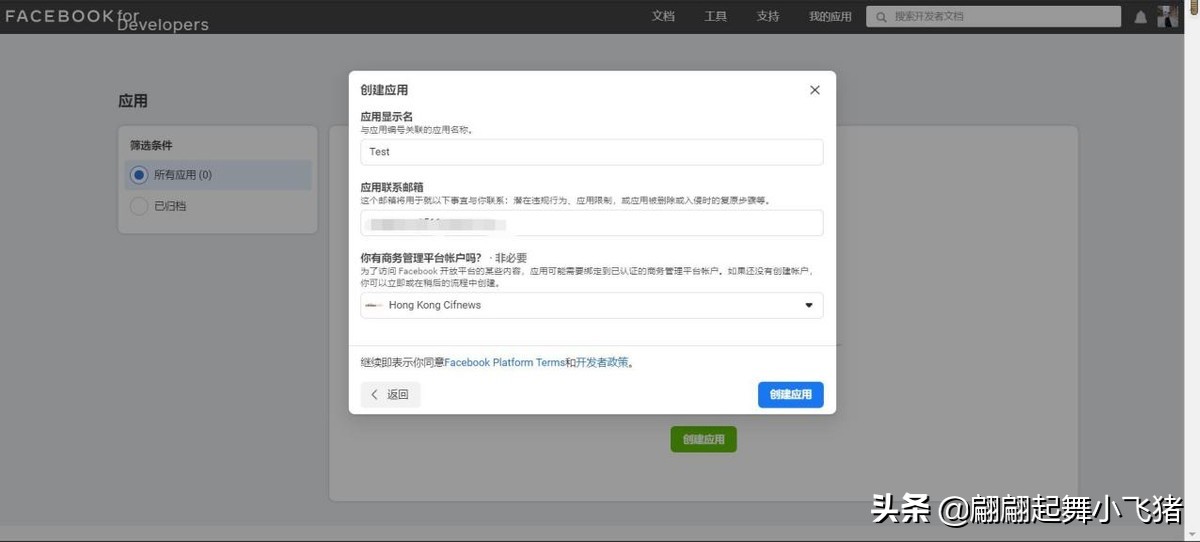Image resolution: width=1200 pixels, height=542 pixels.
Task: Focus the 应用显示名 field with Test
Action: 592,152
